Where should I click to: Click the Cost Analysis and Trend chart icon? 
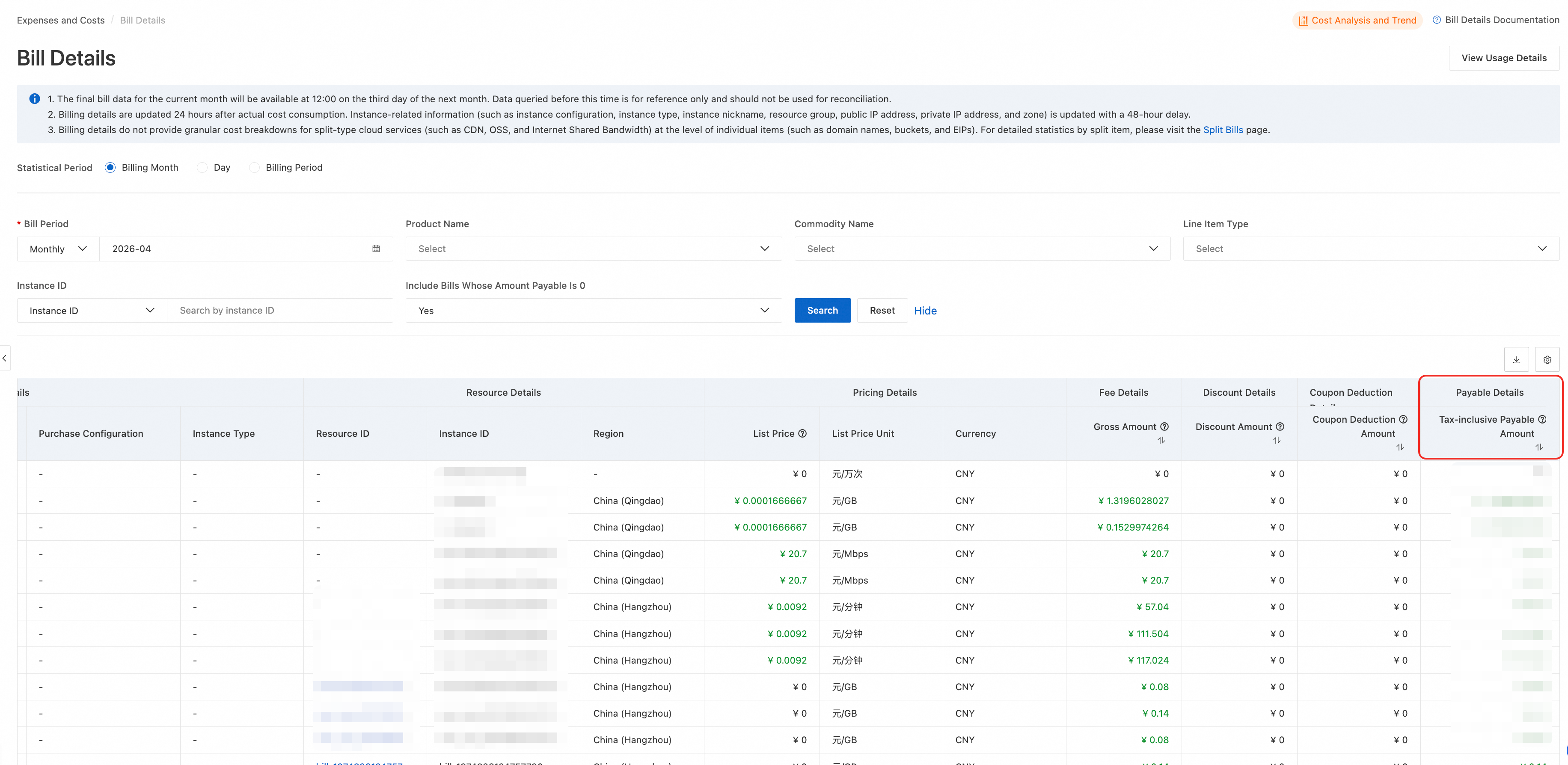point(1303,21)
